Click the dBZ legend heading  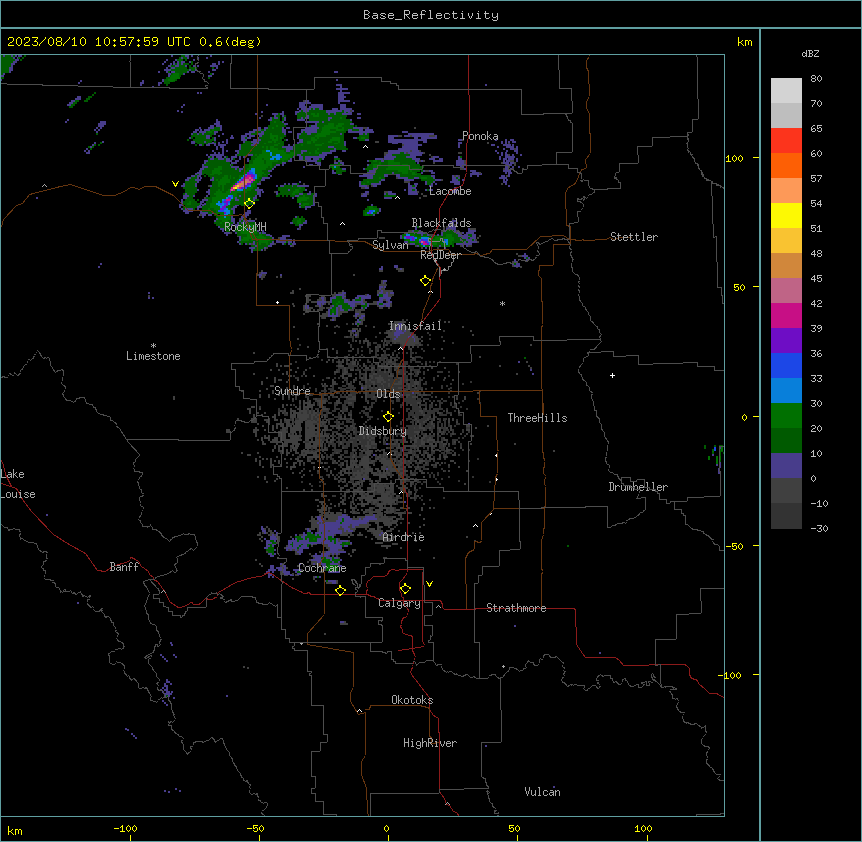click(x=810, y=53)
